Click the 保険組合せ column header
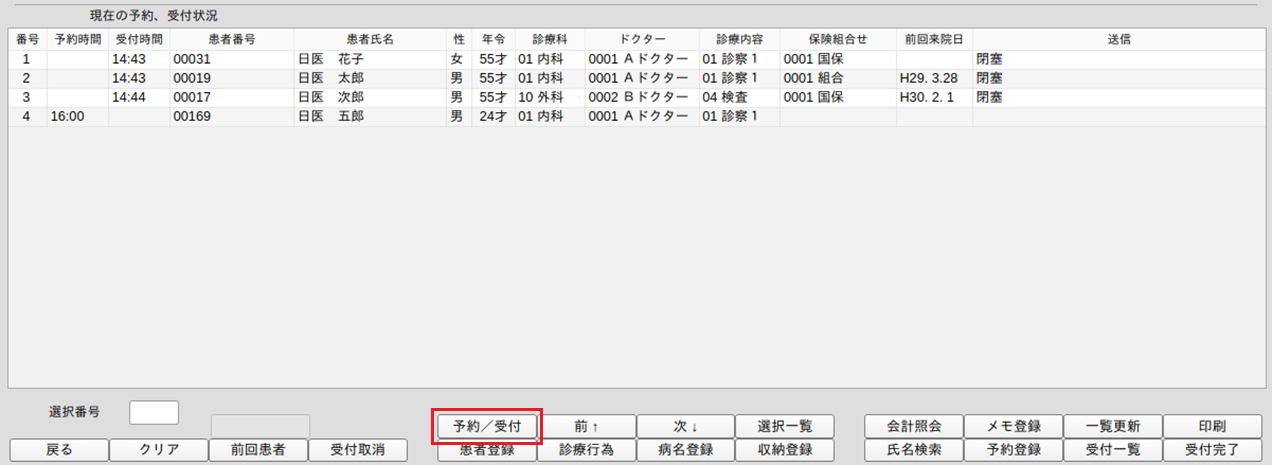The width and height of the screenshot is (1272, 465). (x=838, y=39)
